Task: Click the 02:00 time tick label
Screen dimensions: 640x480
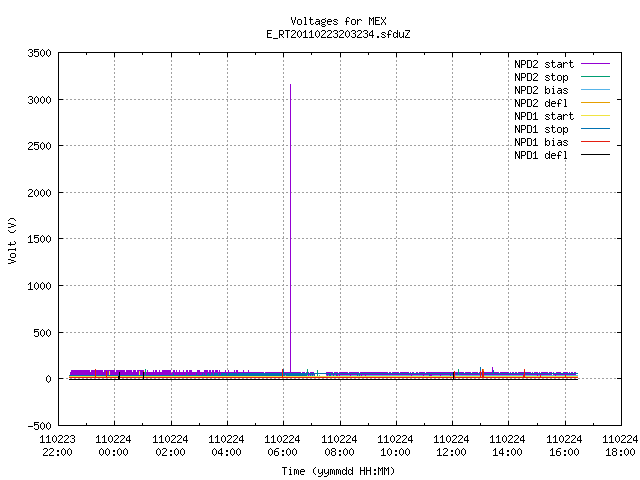Action: [170, 453]
